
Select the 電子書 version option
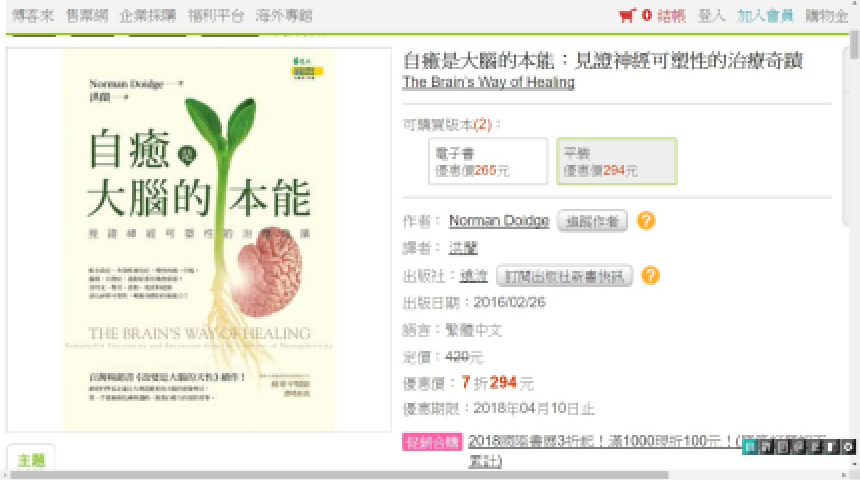click(488, 161)
